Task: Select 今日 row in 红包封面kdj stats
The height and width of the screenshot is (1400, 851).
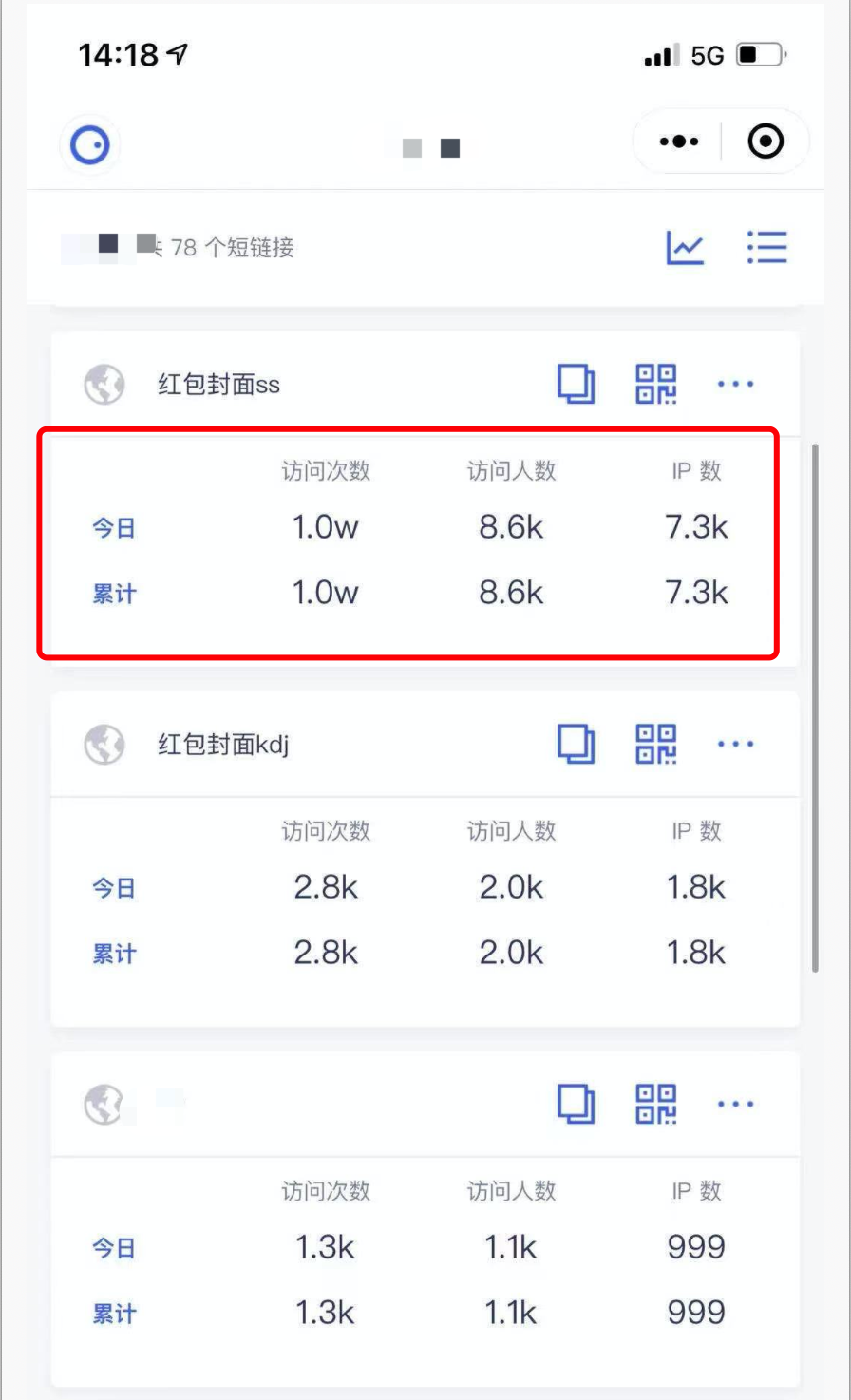Action: (425, 888)
